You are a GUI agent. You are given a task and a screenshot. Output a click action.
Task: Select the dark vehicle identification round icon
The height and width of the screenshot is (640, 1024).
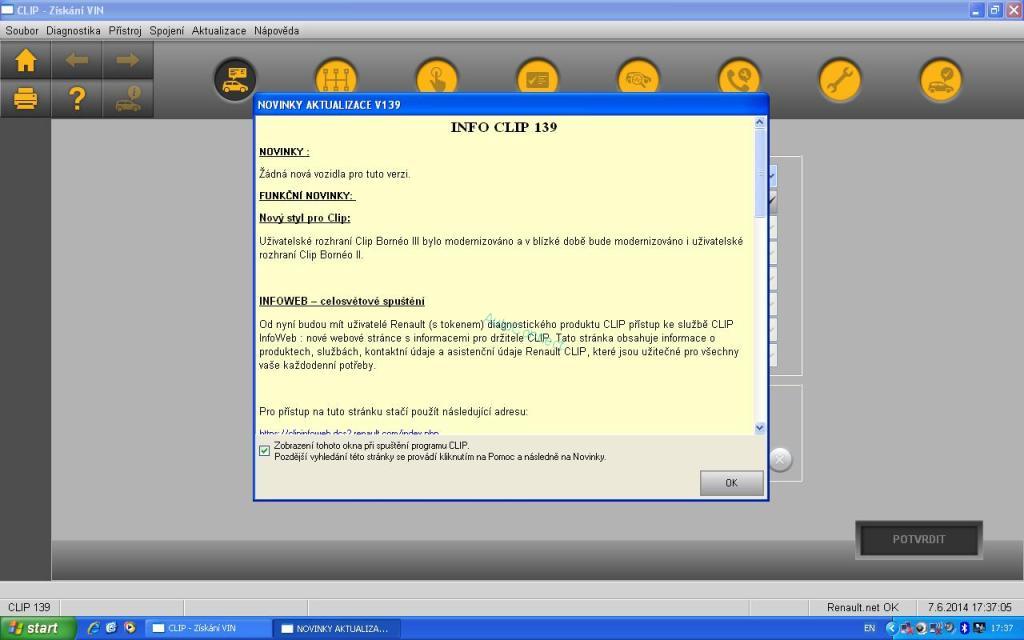coord(235,80)
